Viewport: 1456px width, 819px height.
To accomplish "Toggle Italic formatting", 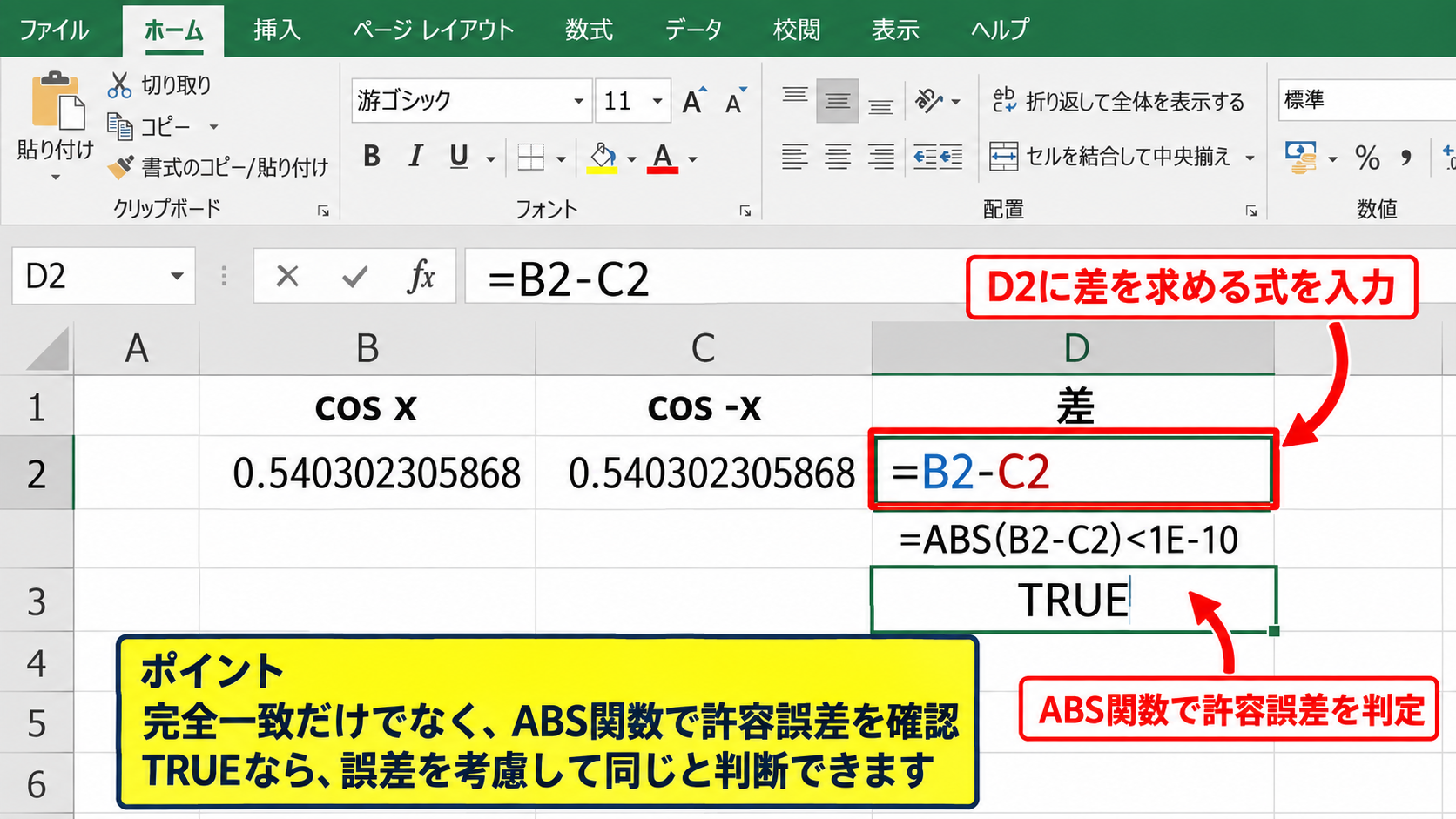I will [415, 157].
